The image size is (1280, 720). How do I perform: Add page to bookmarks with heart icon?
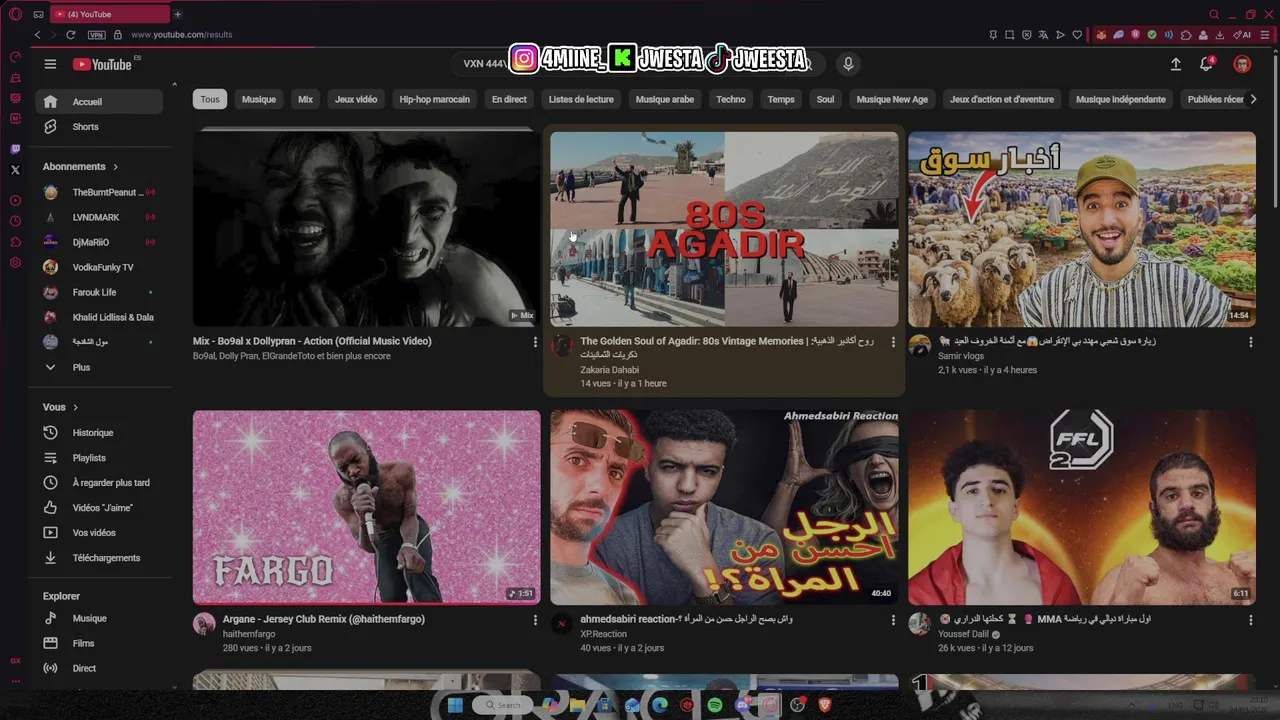(x=1077, y=34)
